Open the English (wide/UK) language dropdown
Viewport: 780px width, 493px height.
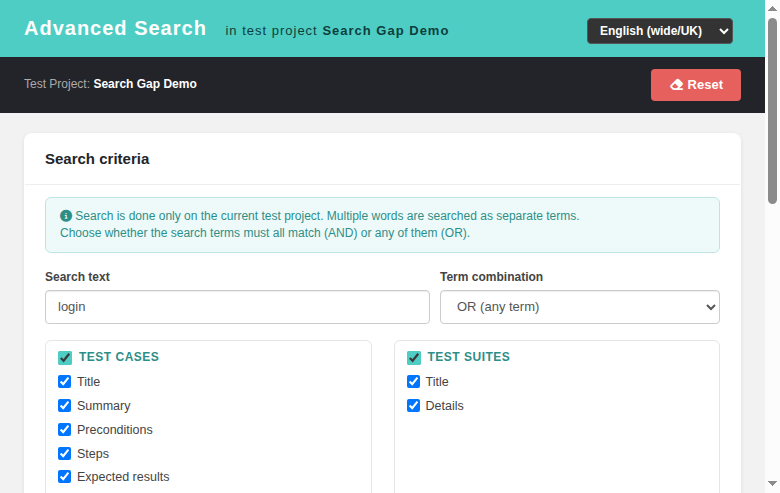click(660, 31)
